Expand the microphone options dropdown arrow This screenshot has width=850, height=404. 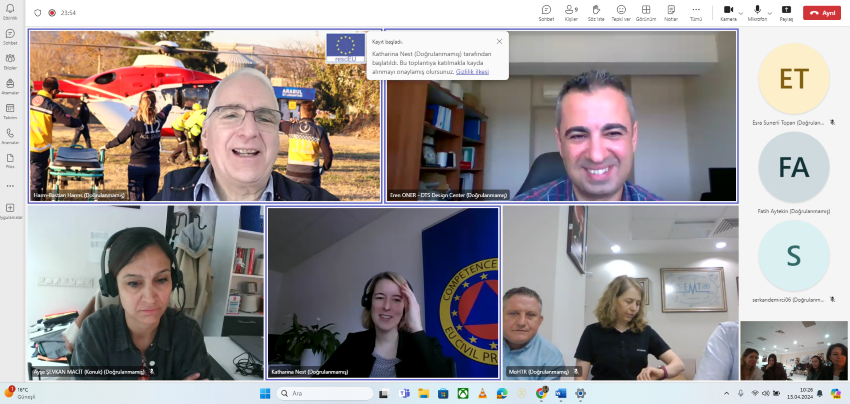click(x=770, y=12)
